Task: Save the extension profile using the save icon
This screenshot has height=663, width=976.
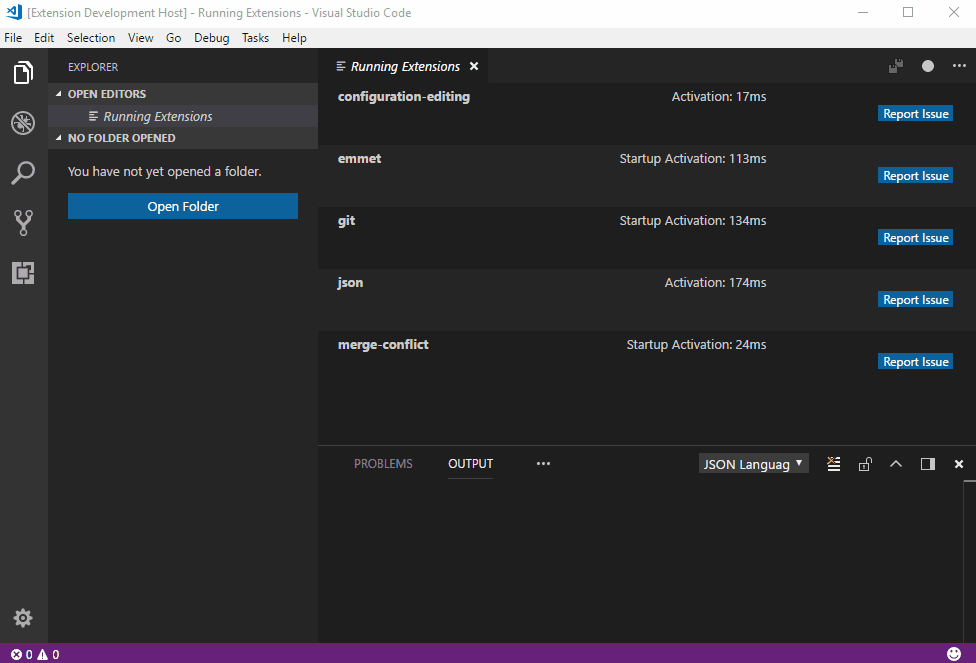Action: [895, 66]
